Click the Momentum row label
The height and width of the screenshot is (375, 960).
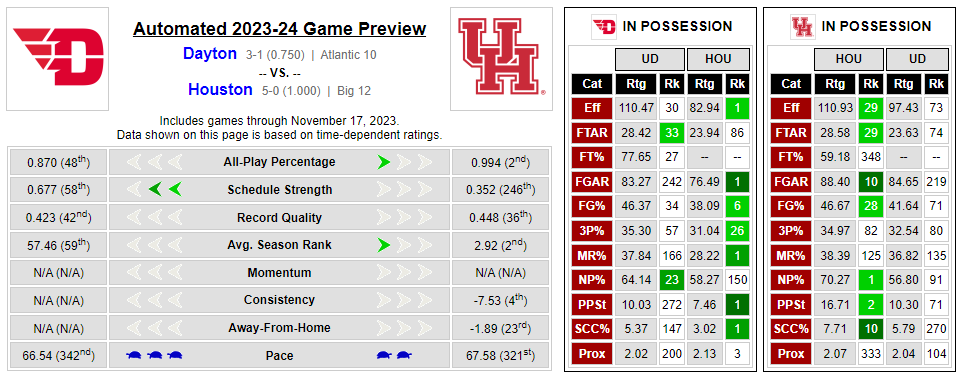tap(279, 273)
